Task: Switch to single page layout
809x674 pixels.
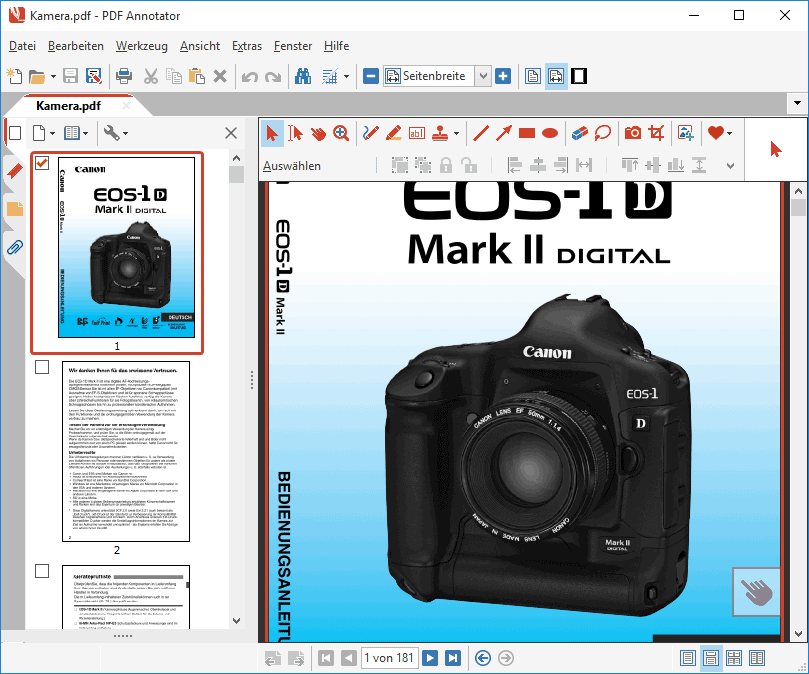Action: click(687, 658)
